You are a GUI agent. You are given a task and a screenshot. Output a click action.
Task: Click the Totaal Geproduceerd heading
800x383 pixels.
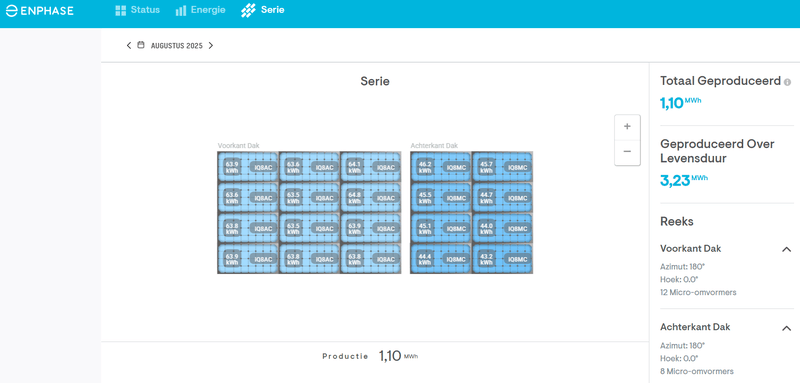coord(720,81)
